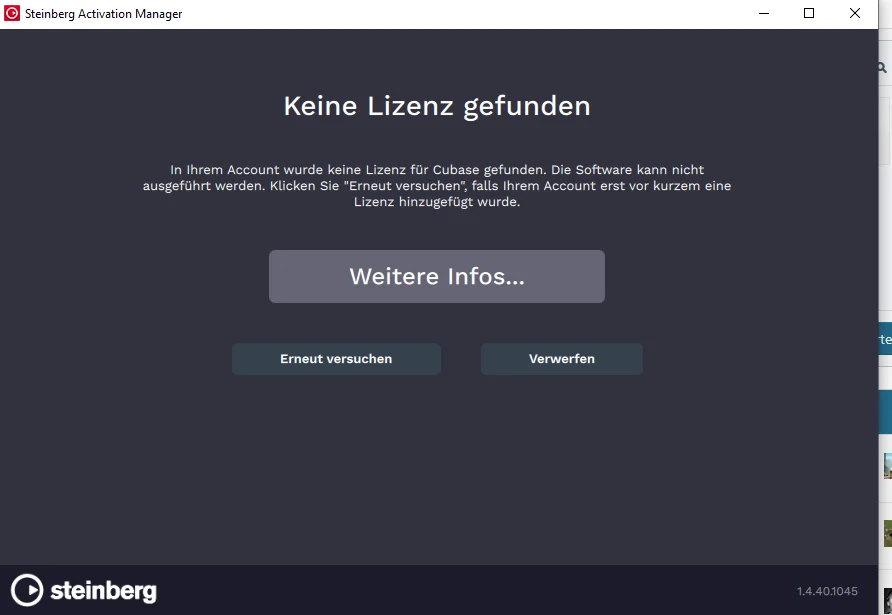Click the version number 1.4.40.1045
The image size is (892, 615).
827,591
